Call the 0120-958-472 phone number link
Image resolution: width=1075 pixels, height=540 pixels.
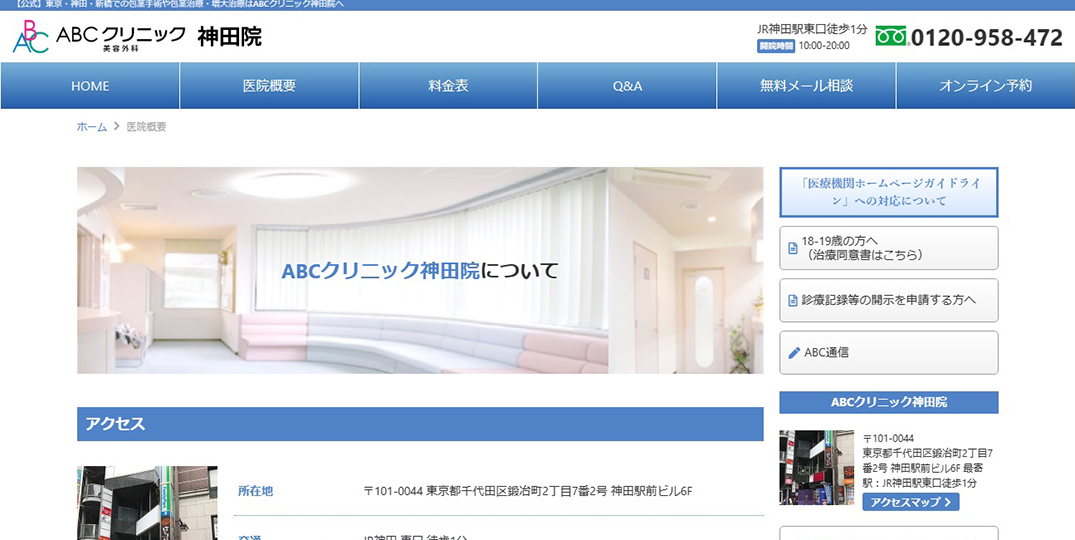tap(986, 38)
